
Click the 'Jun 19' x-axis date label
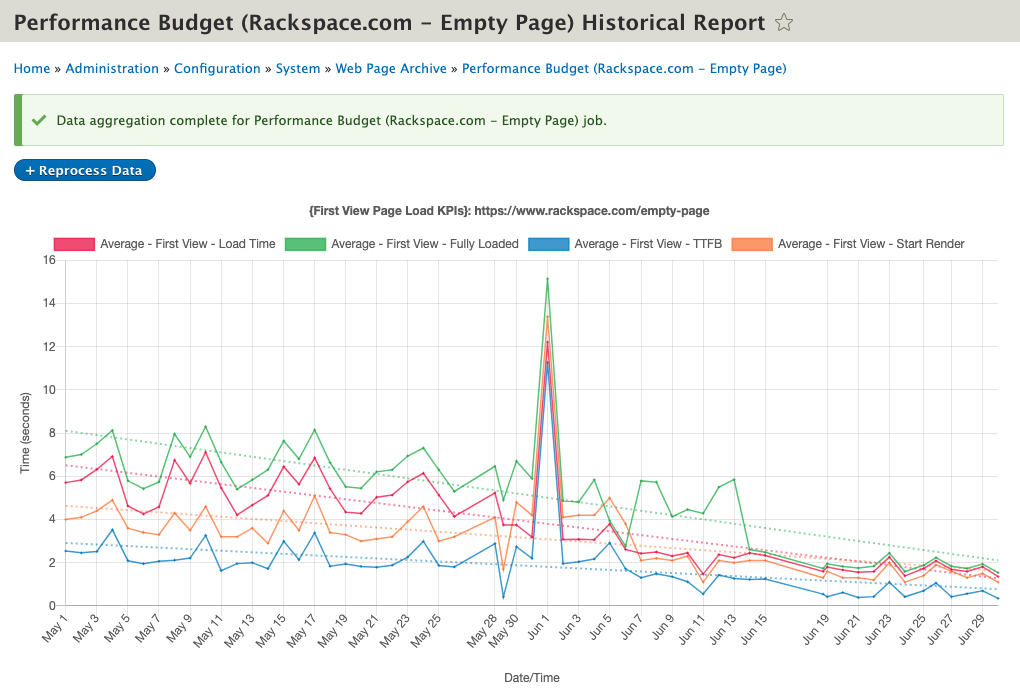(x=816, y=629)
